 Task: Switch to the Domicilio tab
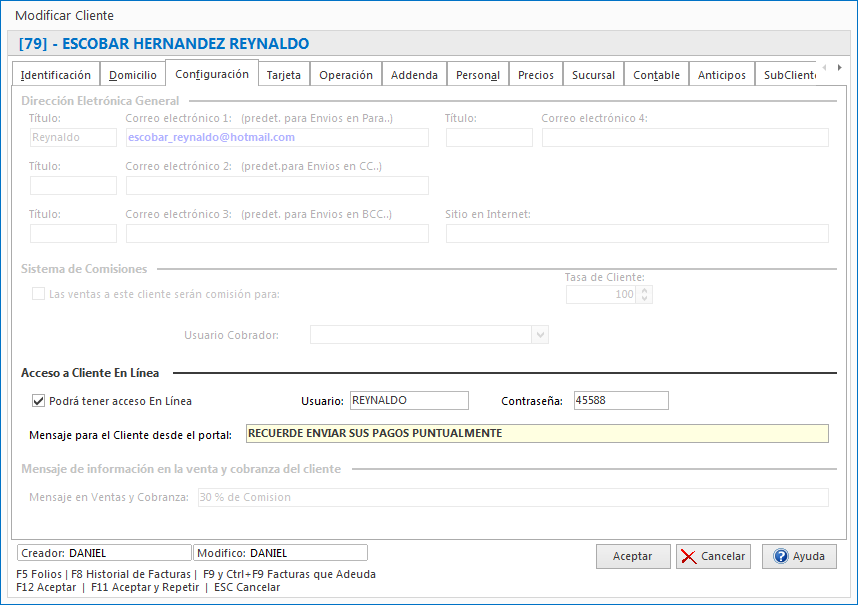pos(132,73)
